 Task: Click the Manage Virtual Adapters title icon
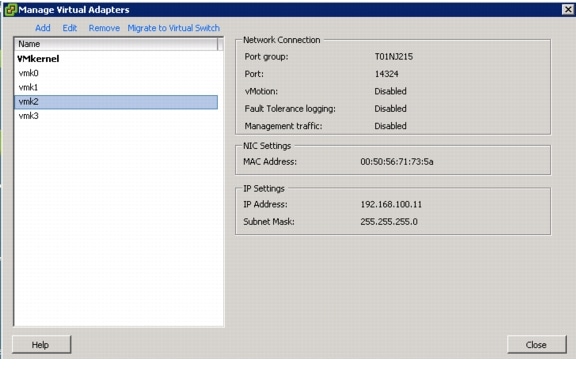point(10,10)
